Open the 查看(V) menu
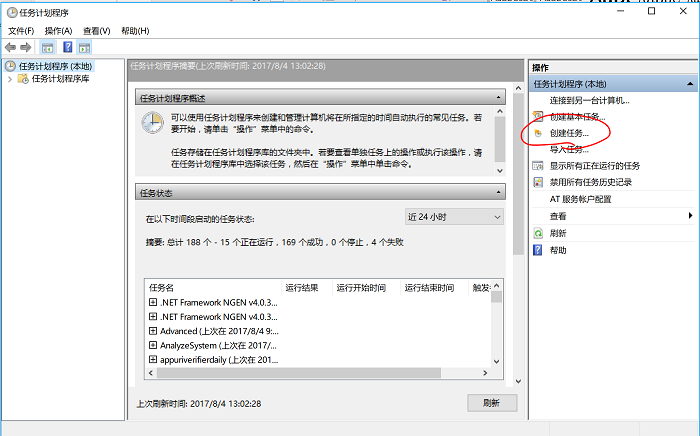Image resolution: width=700 pixels, height=436 pixels. (97, 31)
